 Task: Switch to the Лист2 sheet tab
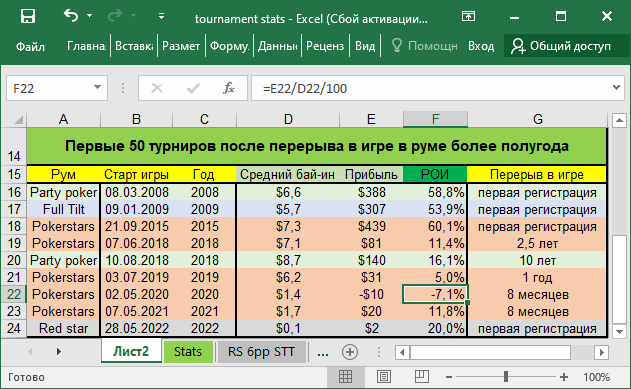[131, 351]
